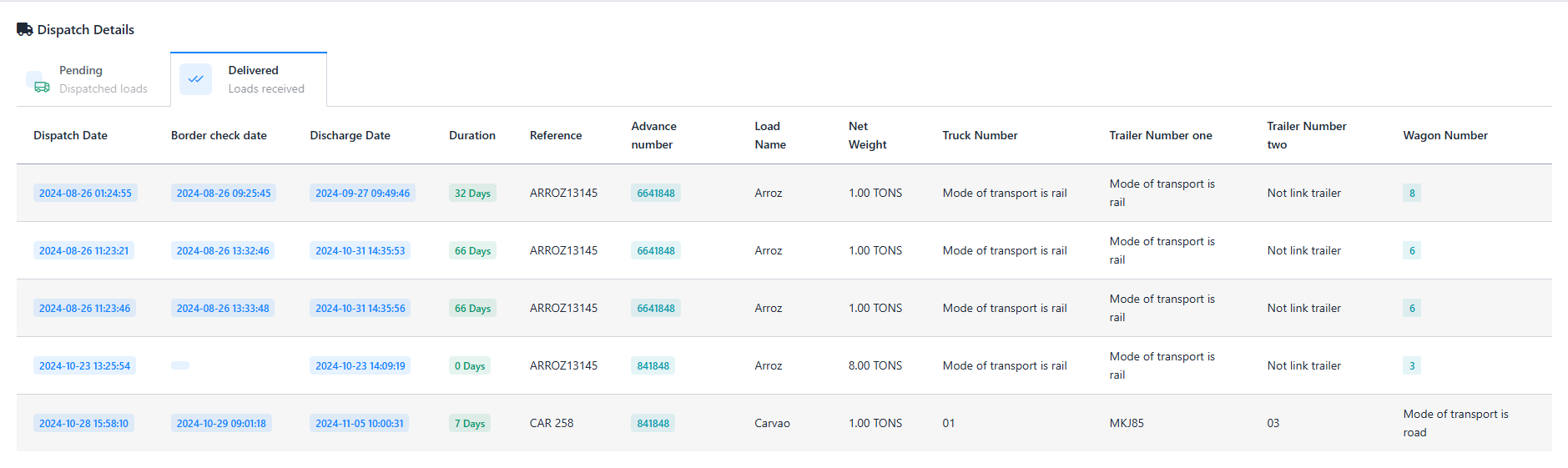Viewport: 1568px width, 468px height.
Task: Click the CAR 258 reference cell
Action: (x=551, y=423)
